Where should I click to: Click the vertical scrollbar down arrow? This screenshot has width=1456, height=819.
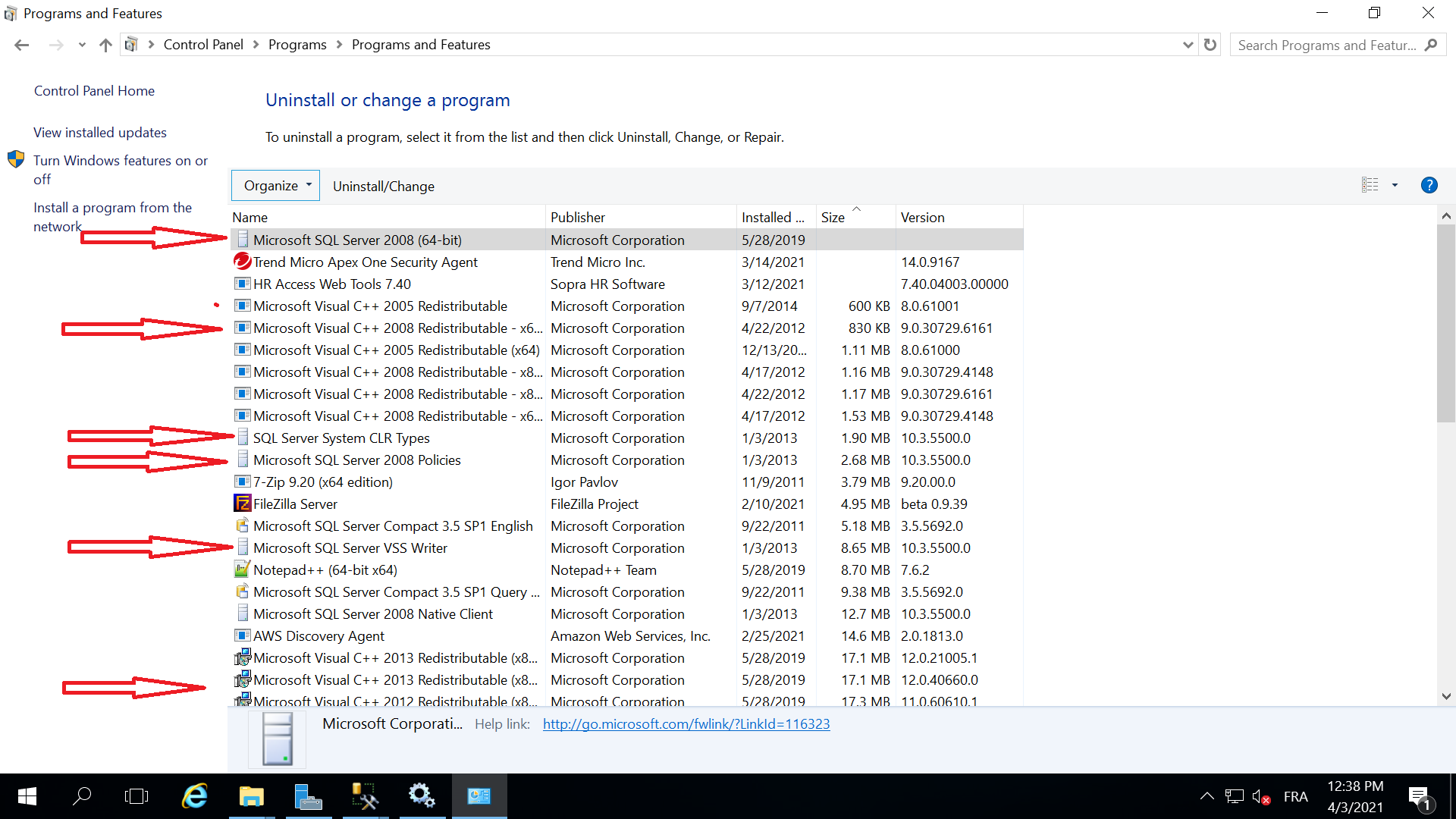[x=1446, y=696]
